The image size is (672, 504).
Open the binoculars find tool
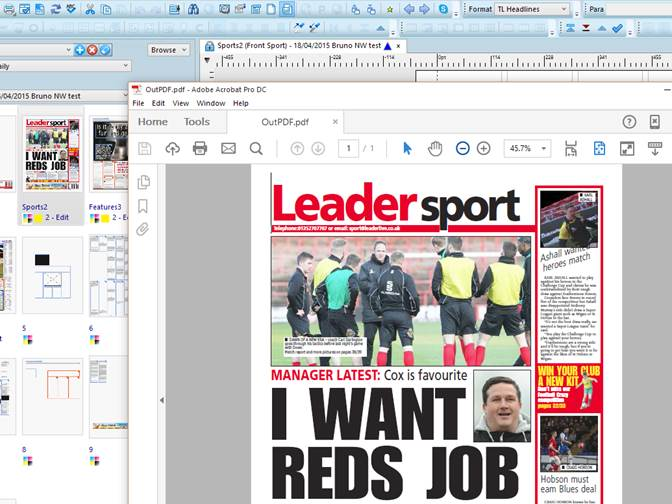click(x=193, y=9)
